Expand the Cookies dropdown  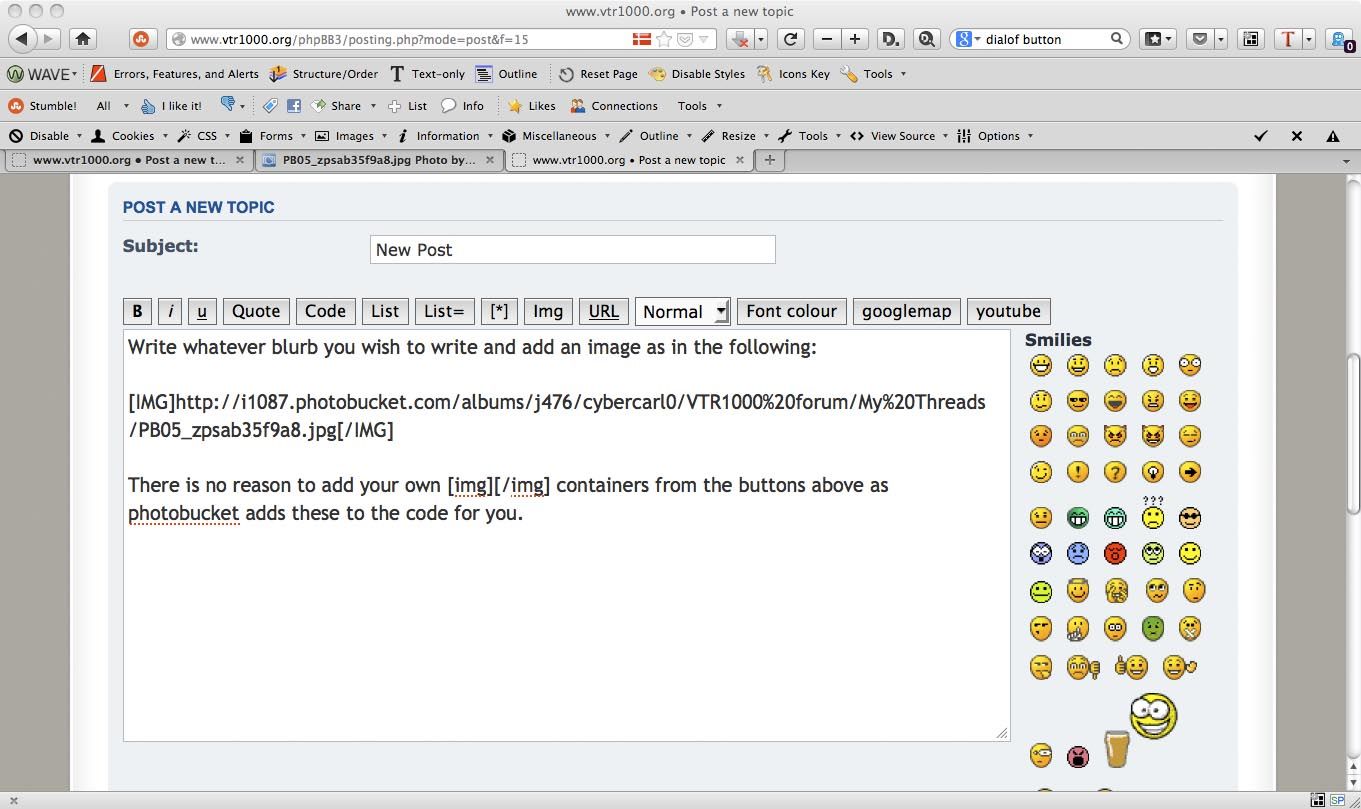[x=129, y=136]
